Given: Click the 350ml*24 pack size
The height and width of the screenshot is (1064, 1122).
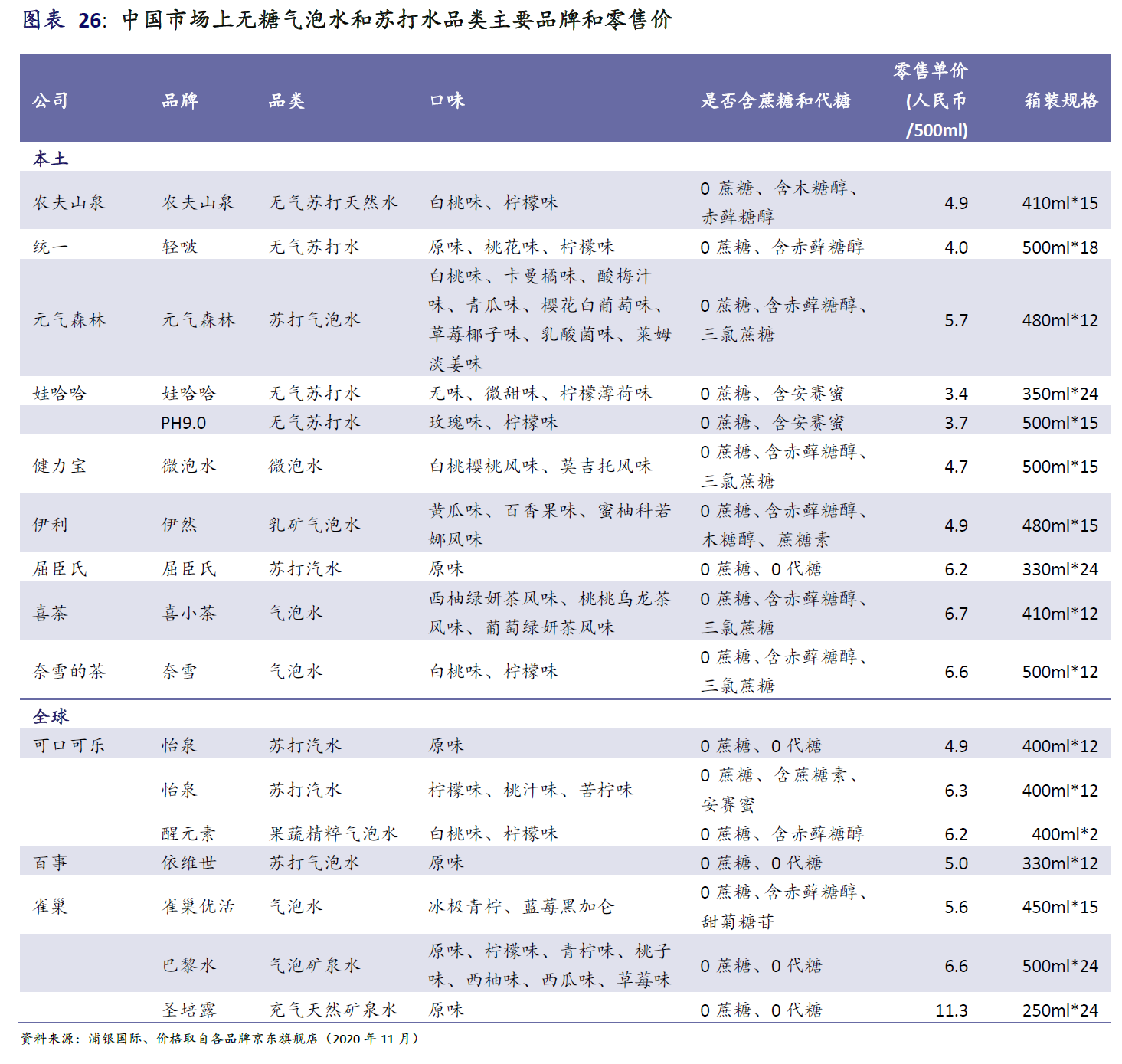Looking at the screenshot, I should click(1060, 394).
